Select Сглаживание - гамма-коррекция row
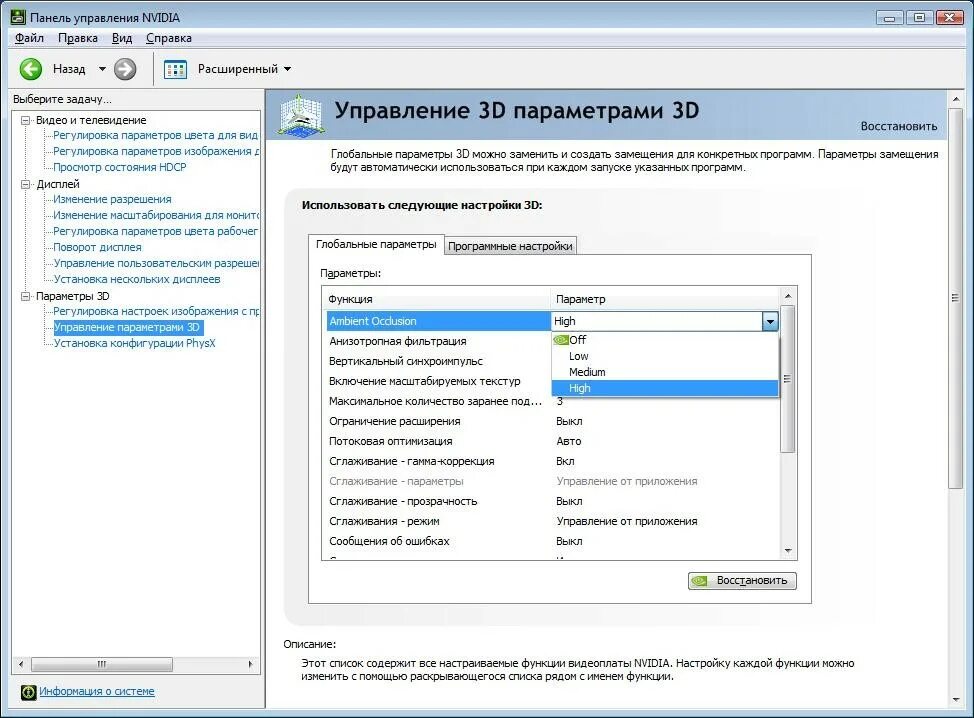974x718 pixels. coord(553,461)
